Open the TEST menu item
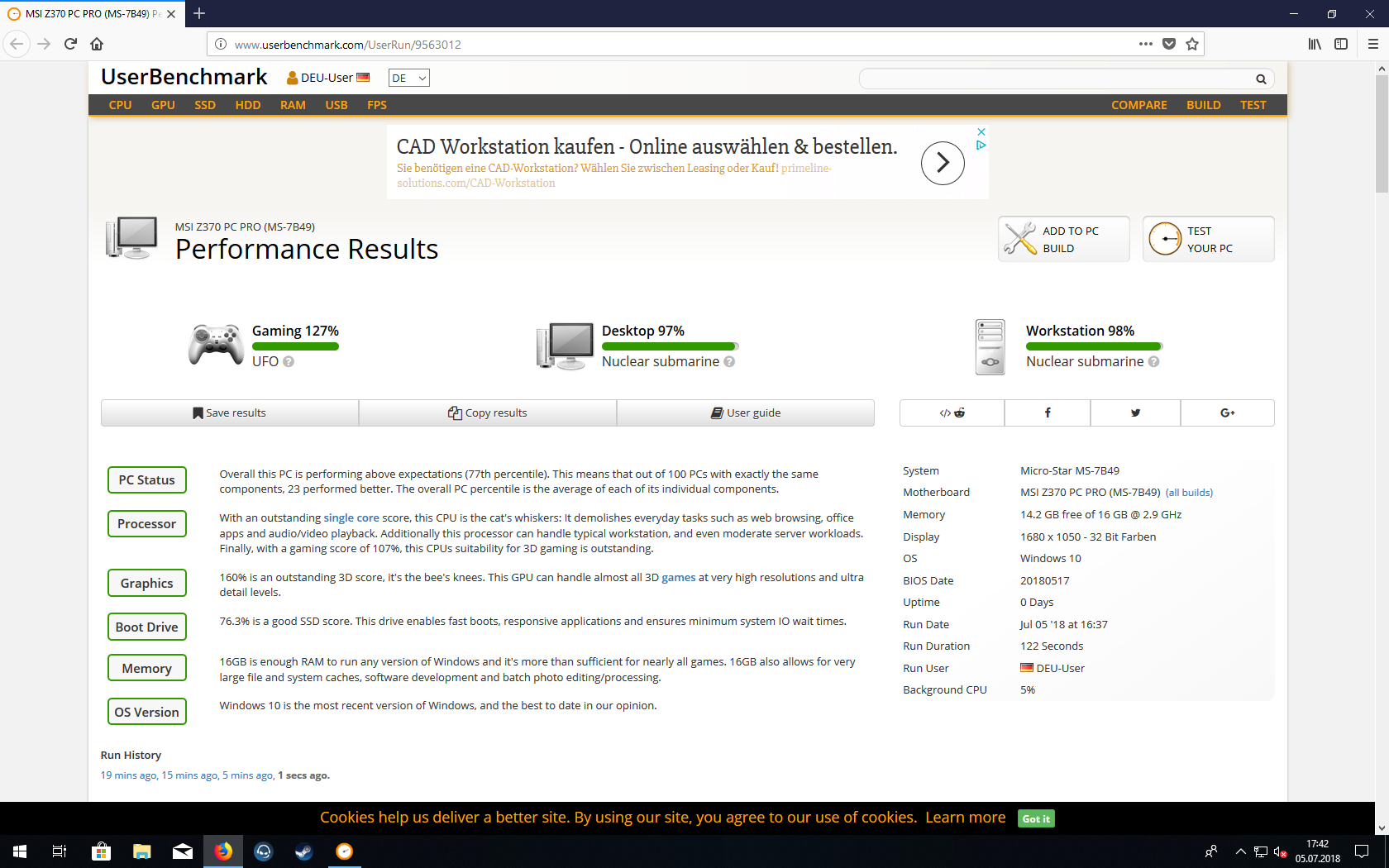Screen dimensions: 1389x868 [x=1253, y=105]
